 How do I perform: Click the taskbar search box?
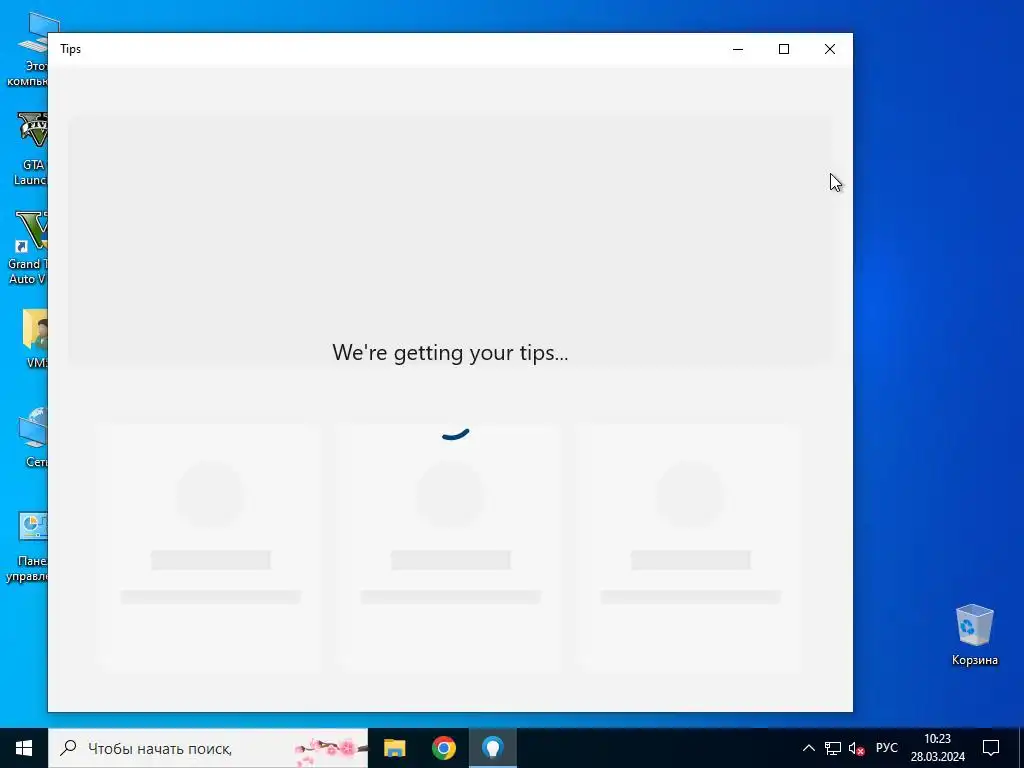point(208,748)
